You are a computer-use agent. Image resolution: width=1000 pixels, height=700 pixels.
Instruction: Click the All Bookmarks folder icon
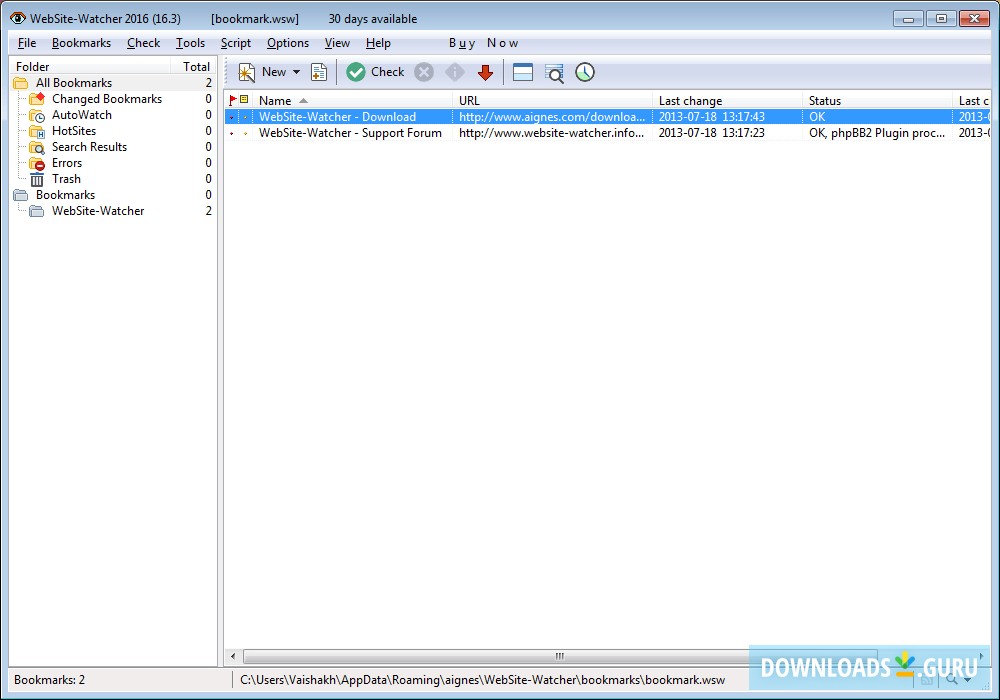click(x=21, y=83)
